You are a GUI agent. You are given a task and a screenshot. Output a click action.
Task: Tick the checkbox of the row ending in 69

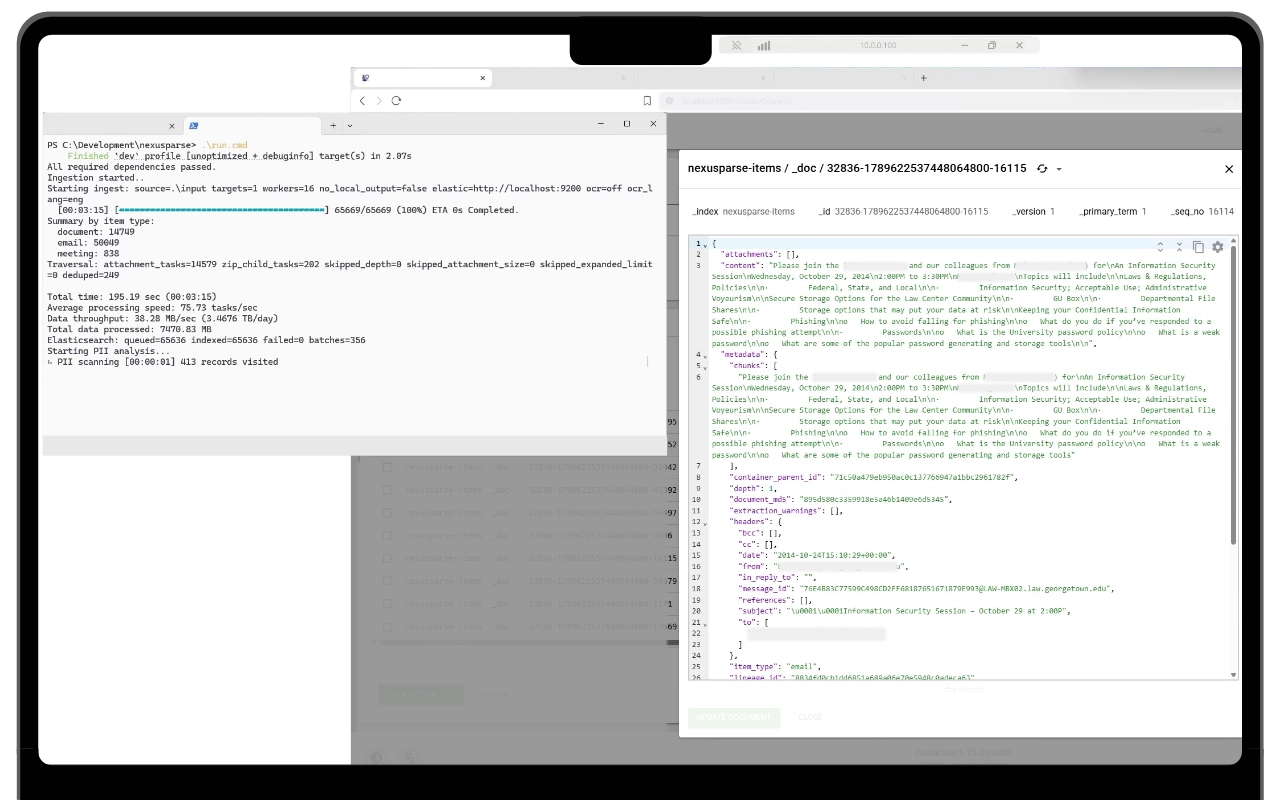coord(386,626)
